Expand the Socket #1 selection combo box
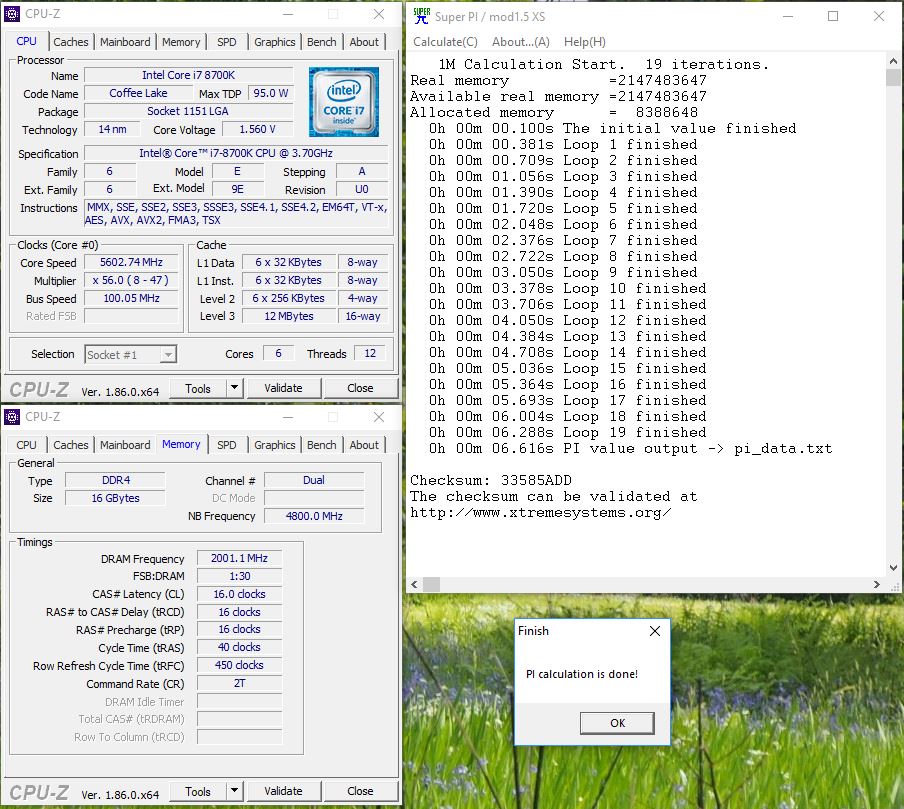 click(x=130, y=355)
